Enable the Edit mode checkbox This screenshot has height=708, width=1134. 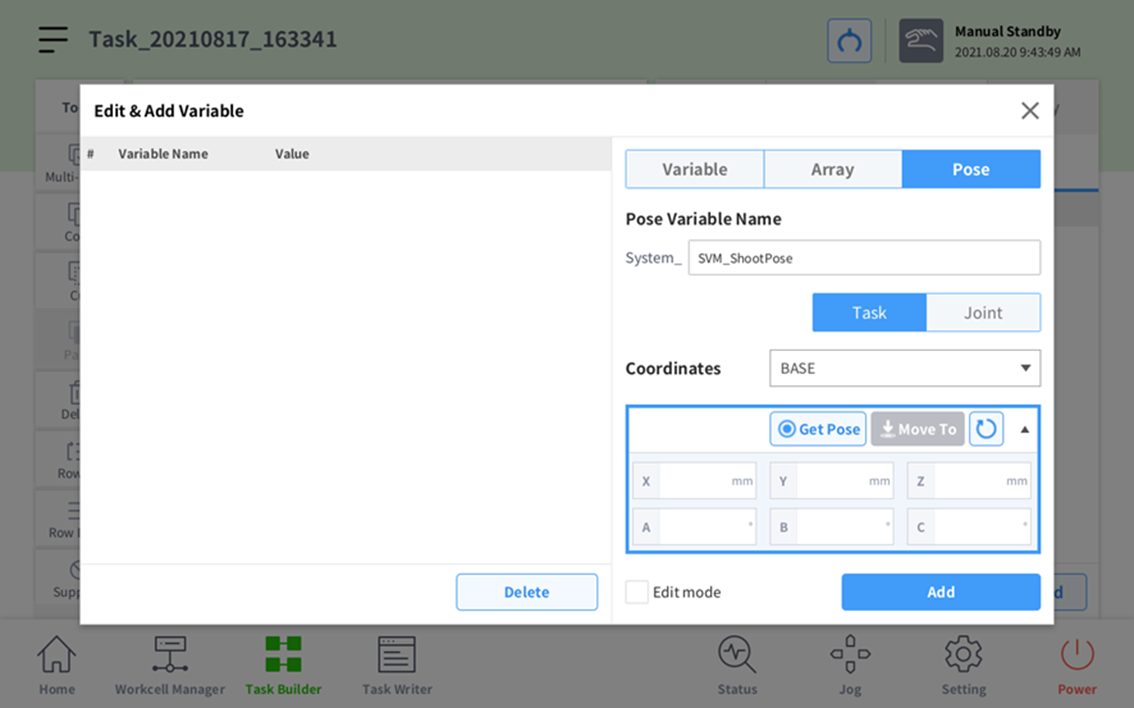637,592
